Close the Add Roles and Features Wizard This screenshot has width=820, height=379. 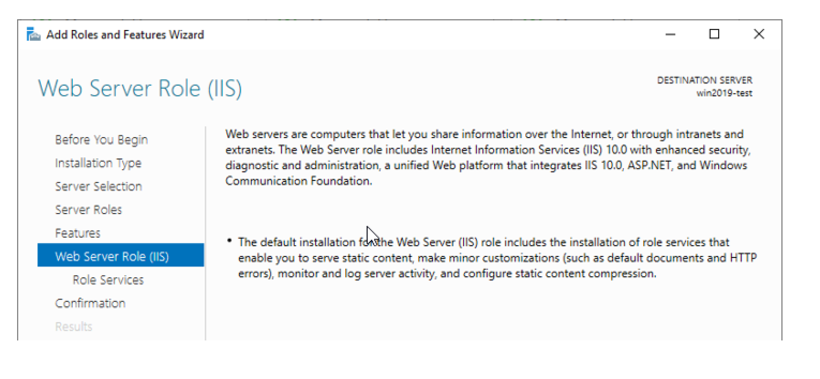click(x=759, y=35)
